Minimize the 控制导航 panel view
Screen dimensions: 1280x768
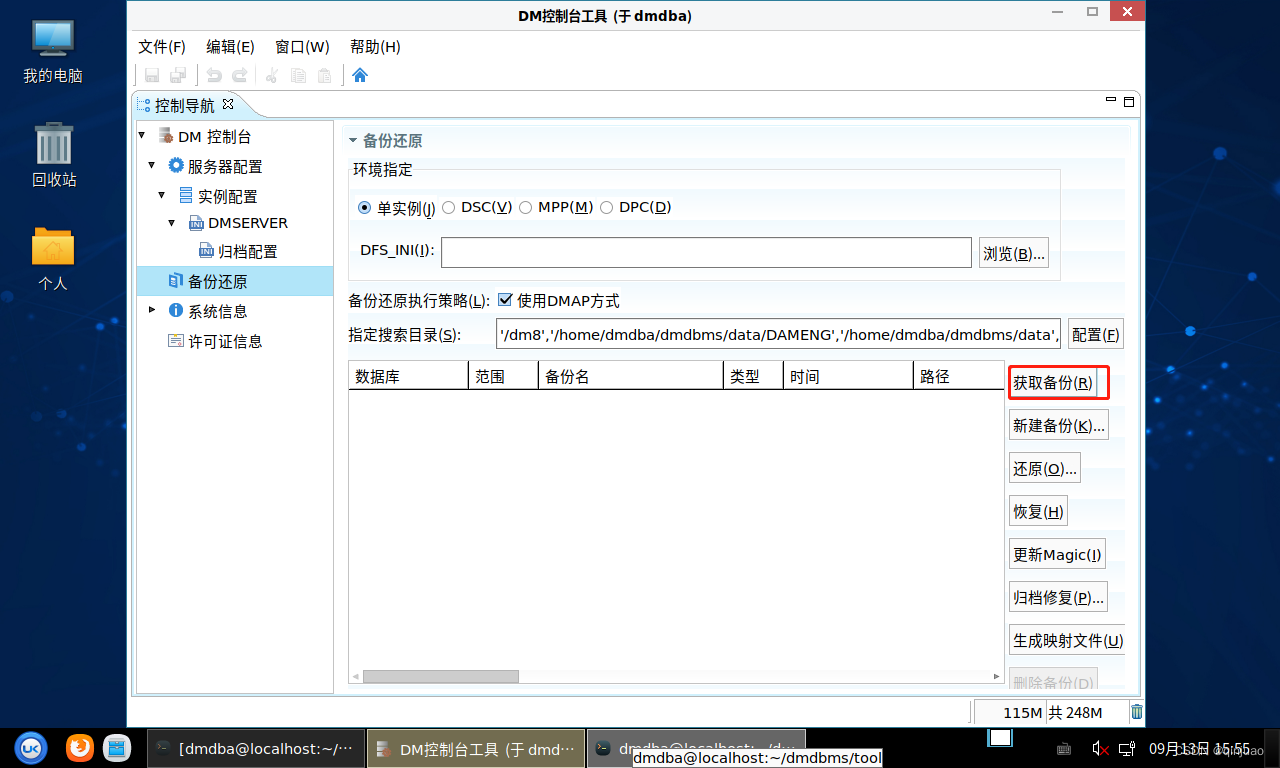click(1111, 100)
